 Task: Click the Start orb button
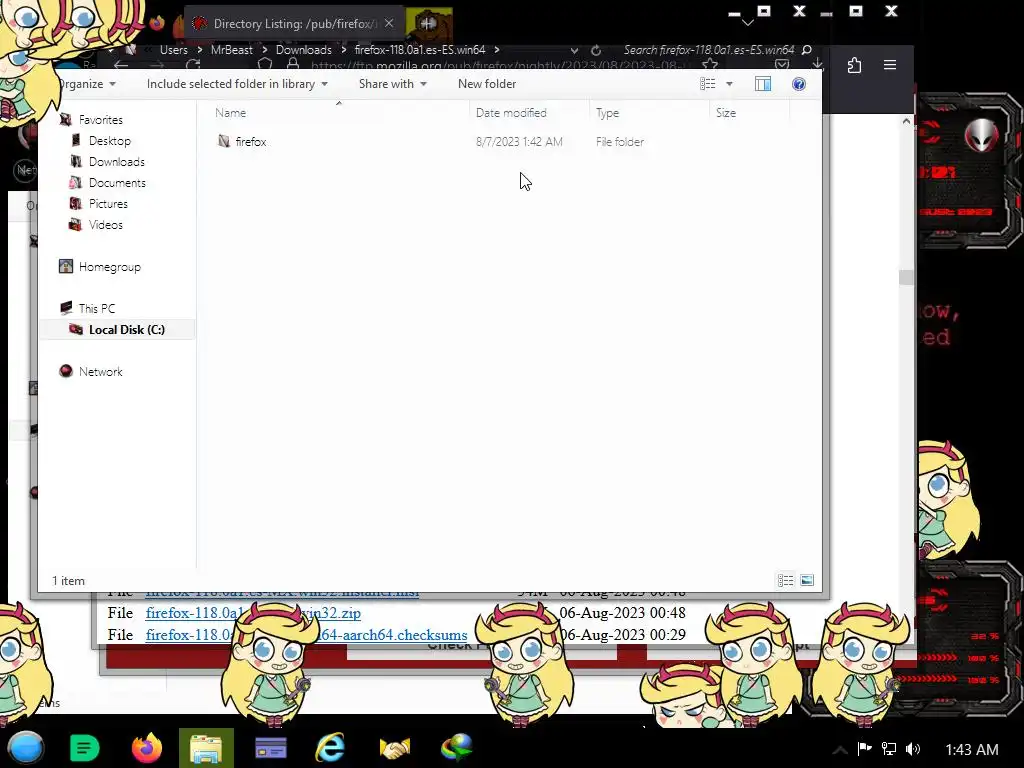[x=26, y=748]
